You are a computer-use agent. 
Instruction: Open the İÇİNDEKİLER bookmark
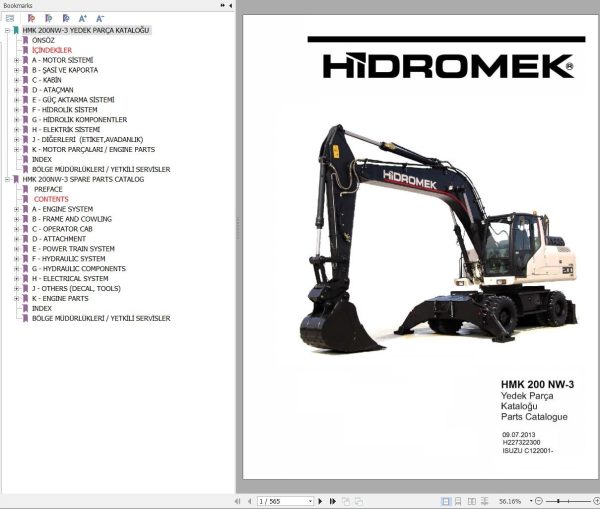point(52,50)
